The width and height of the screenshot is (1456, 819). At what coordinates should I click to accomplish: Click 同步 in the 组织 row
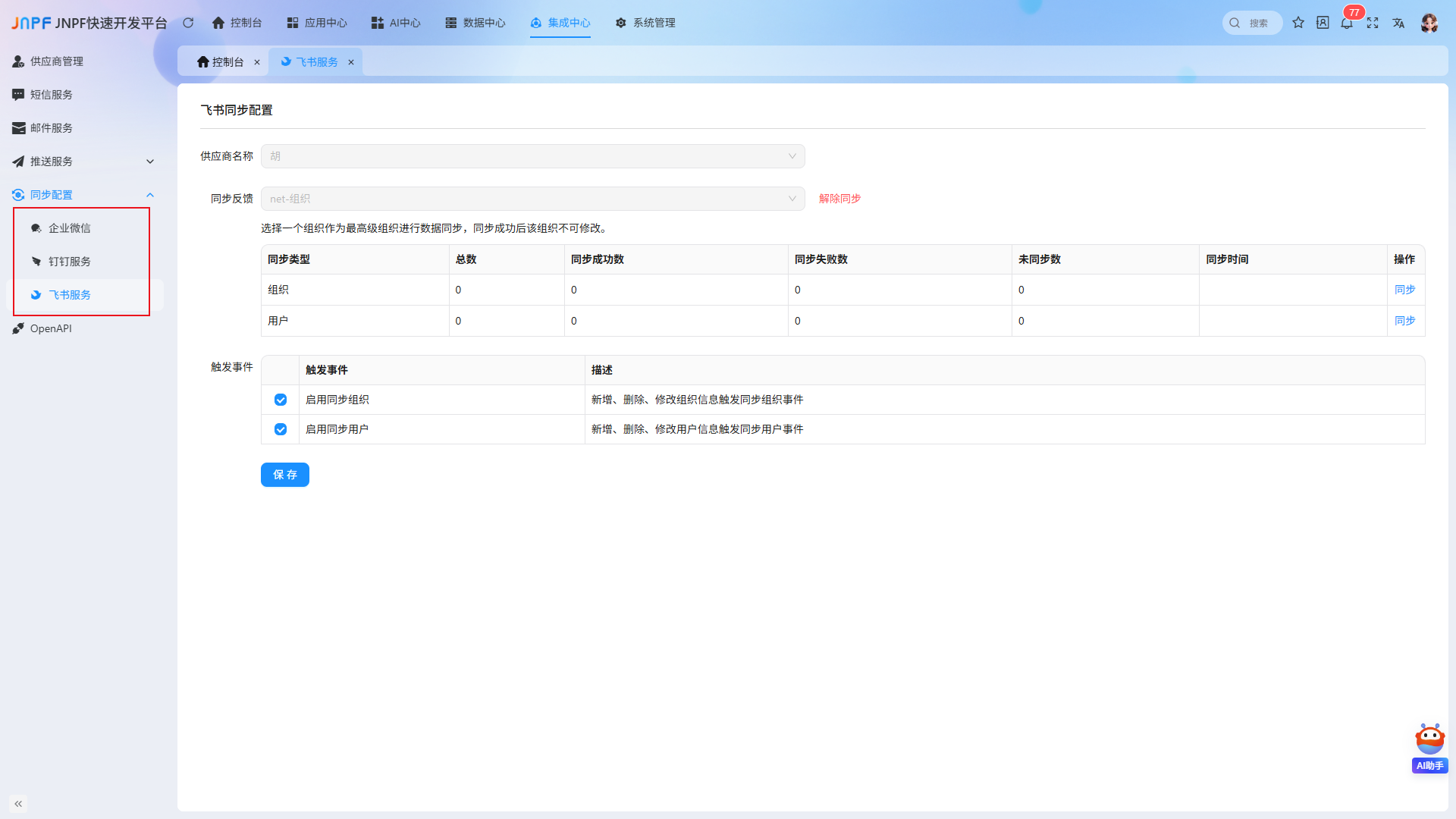tap(1405, 290)
